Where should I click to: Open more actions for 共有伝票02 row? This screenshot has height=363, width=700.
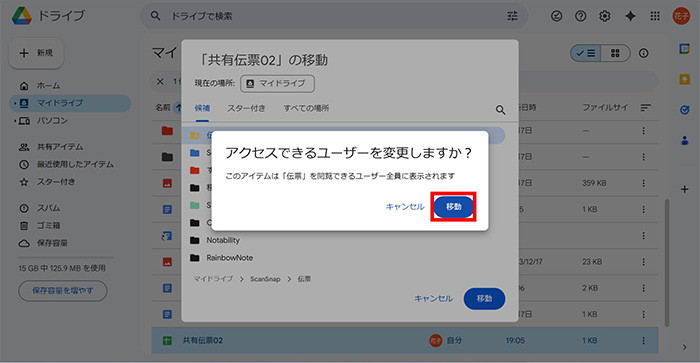pyautogui.click(x=643, y=341)
